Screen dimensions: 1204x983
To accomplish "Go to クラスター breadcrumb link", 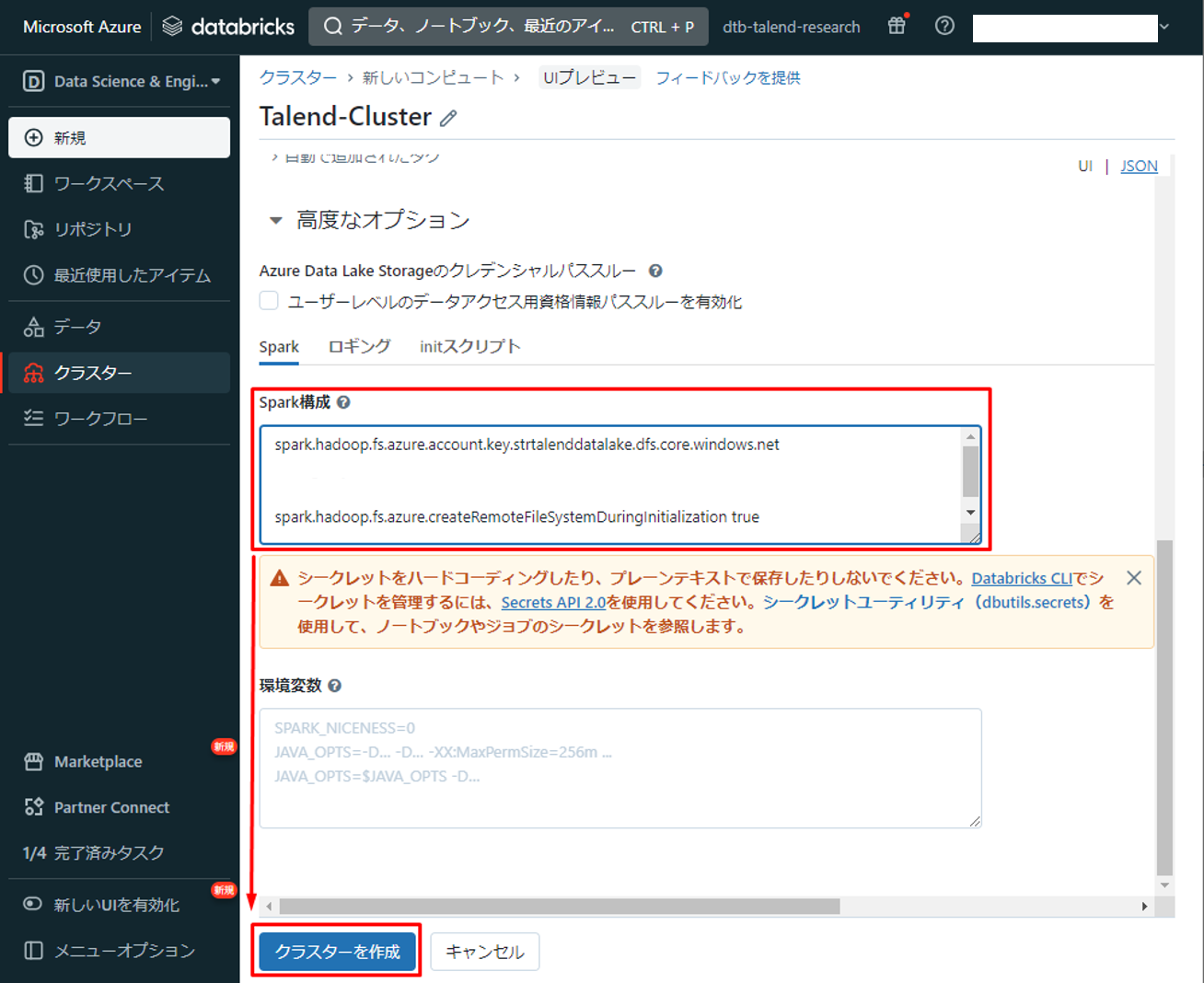I will point(298,78).
